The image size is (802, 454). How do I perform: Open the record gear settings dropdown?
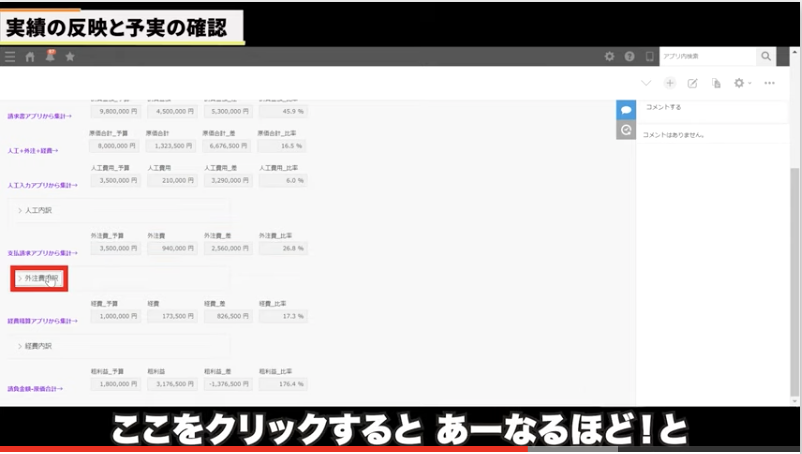pos(742,83)
